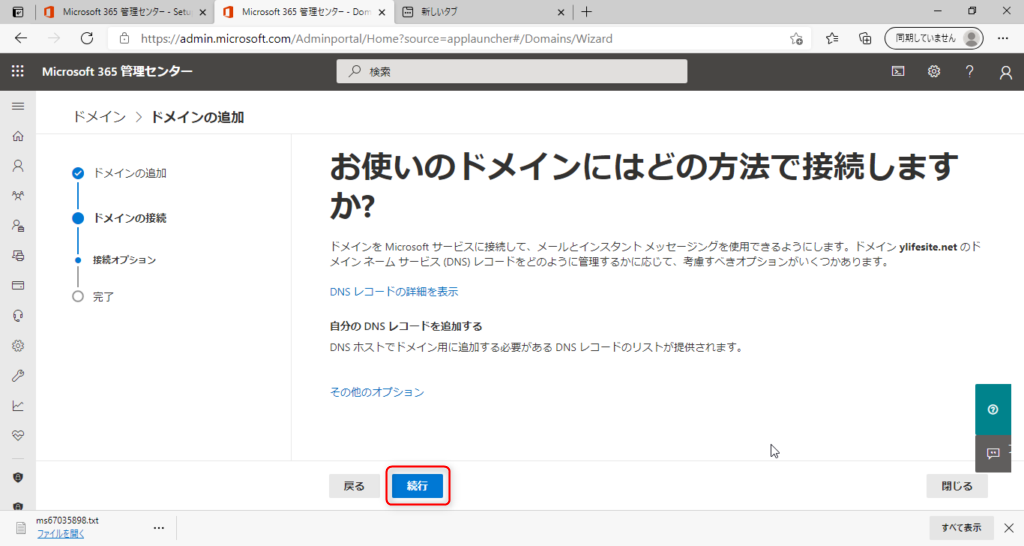
Task: Open Settings gear icon in sidebar
Action: 18,345
